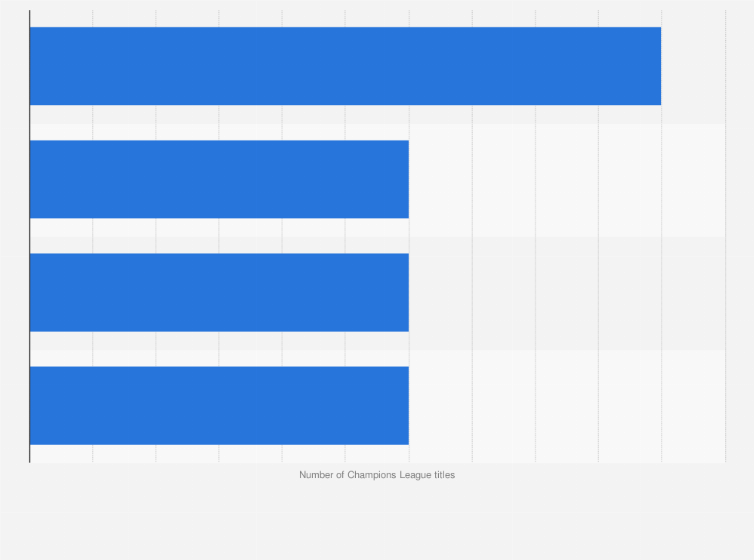Click the bottom-most blue bar

click(x=219, y=406)
